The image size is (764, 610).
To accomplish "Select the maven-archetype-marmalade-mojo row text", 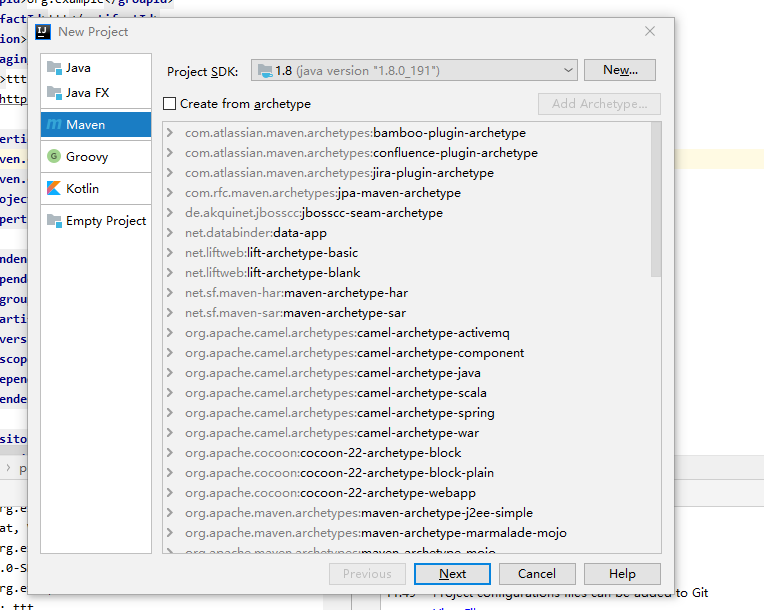I will coord(376,532).
